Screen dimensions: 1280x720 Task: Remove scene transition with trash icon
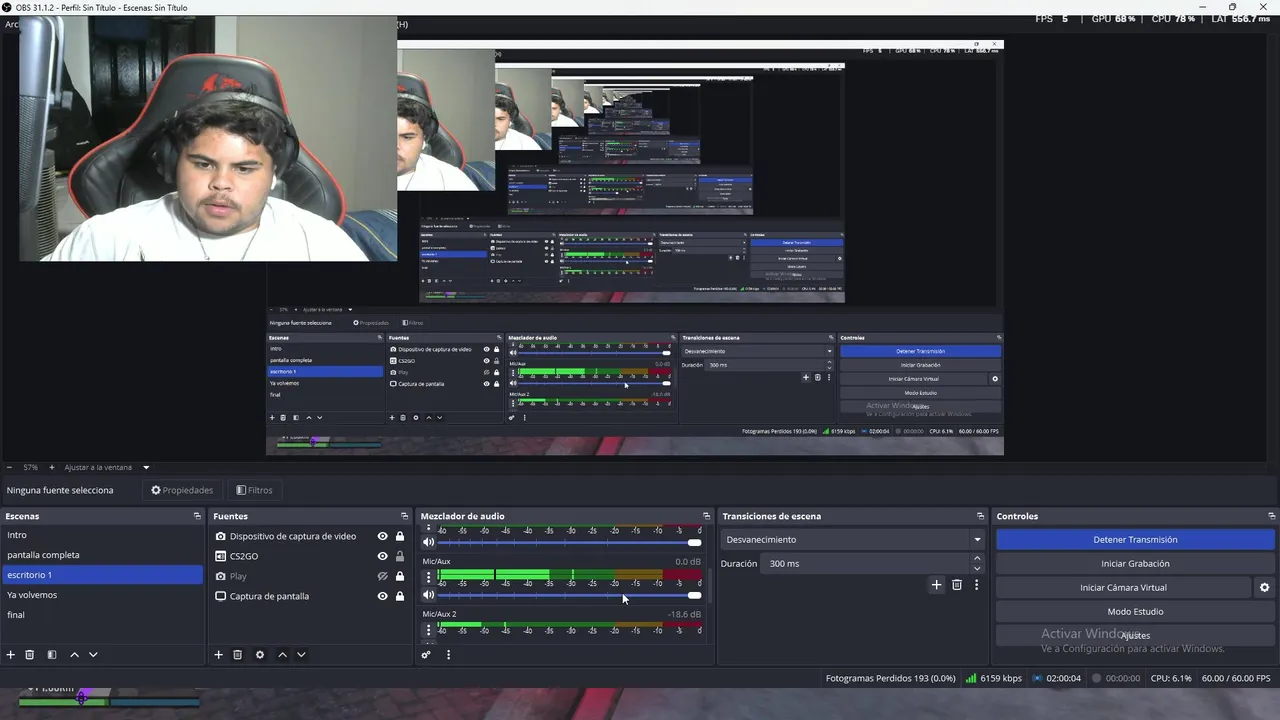click(x=957, y=585)
